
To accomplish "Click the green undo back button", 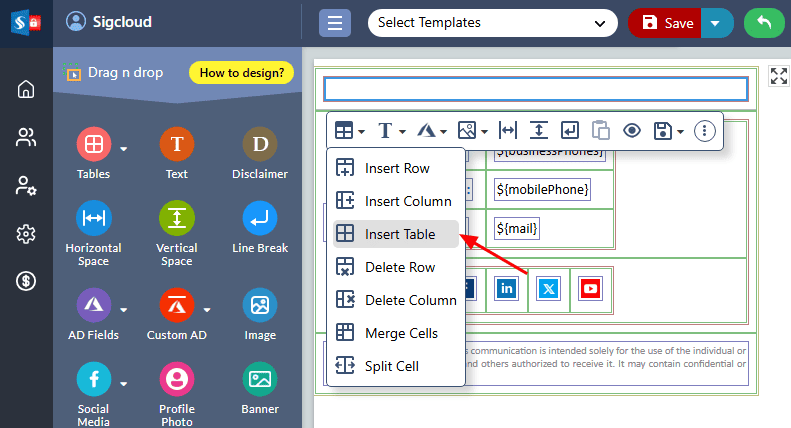I will pyautogui.click(x=763, y=23).
